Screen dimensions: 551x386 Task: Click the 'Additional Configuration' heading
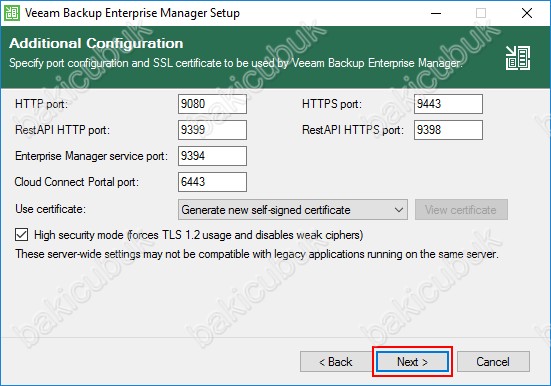96,43
